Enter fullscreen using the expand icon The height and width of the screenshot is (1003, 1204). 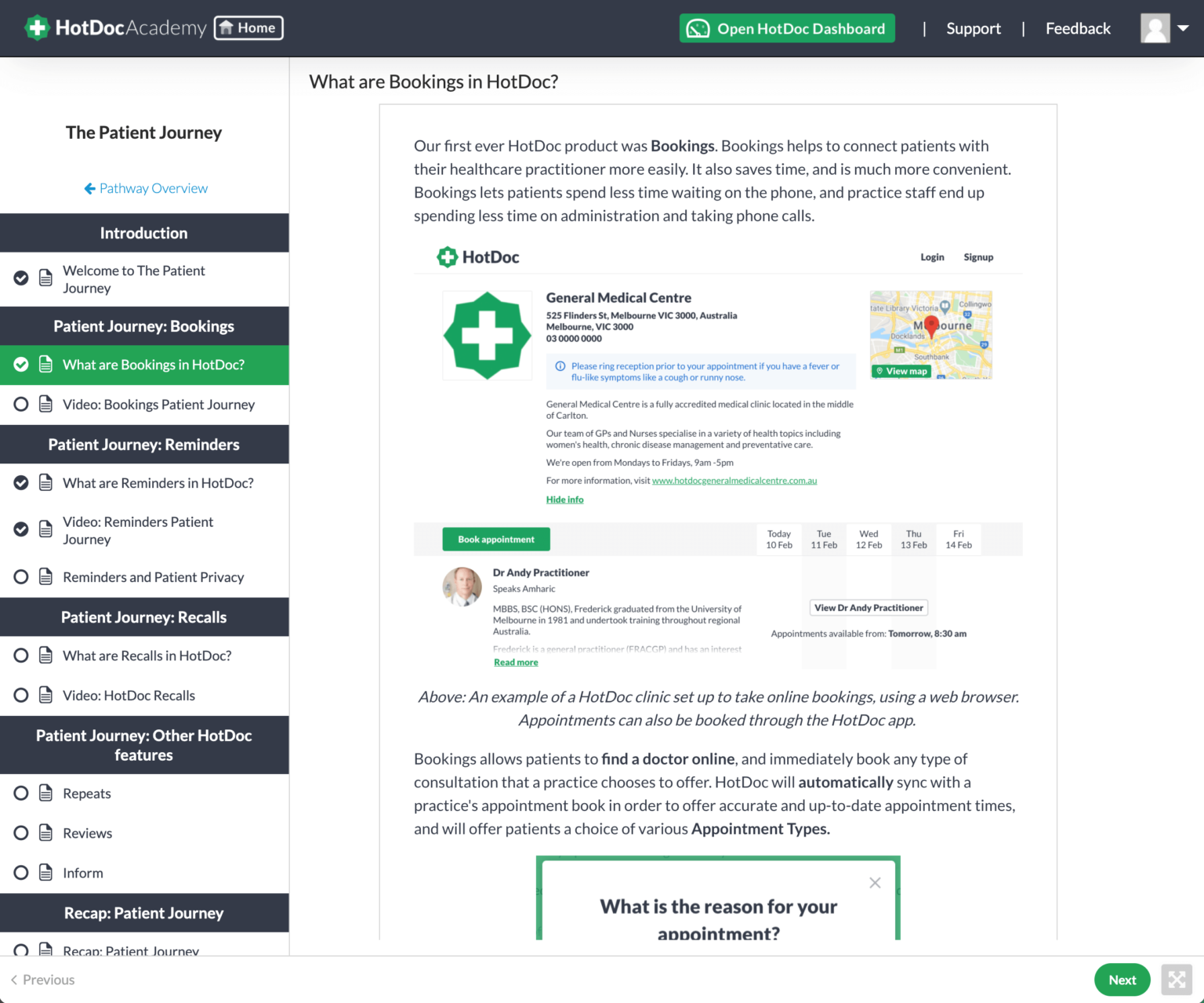(x=1177, y=979)
